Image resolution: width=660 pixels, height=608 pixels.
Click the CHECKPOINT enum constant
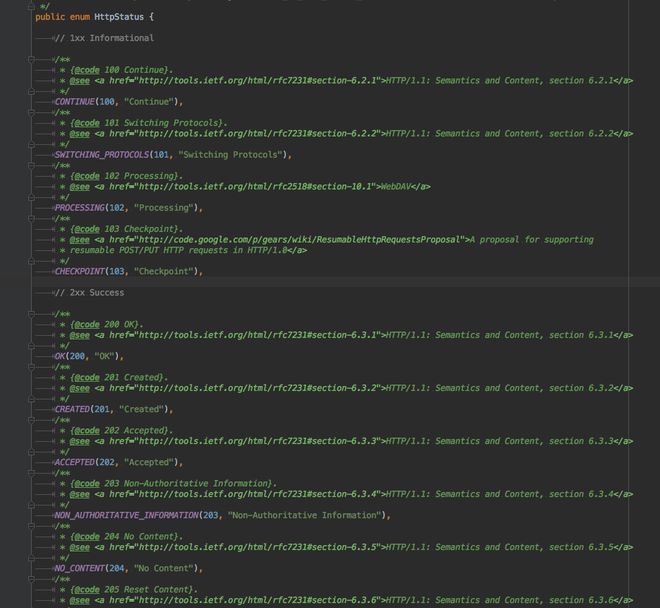pyautogui.click(x=80, y=271)
